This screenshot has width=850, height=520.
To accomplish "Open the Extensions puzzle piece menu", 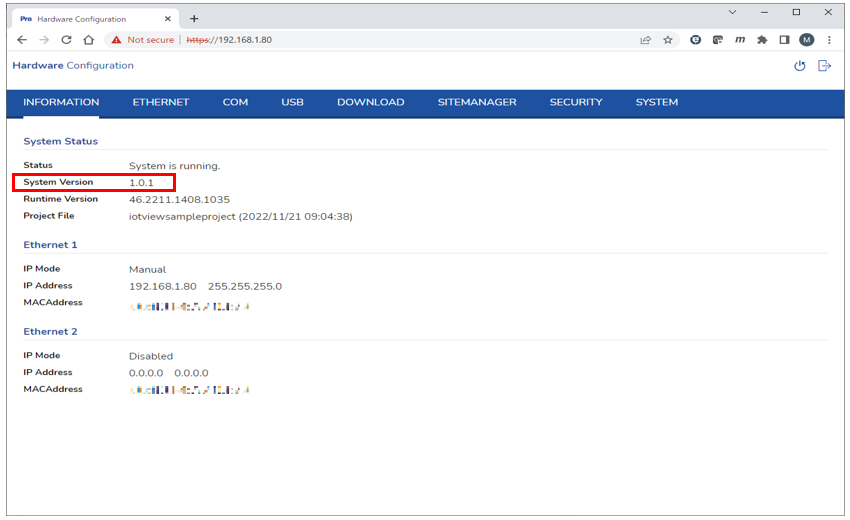I will click(x=762, y=40).
